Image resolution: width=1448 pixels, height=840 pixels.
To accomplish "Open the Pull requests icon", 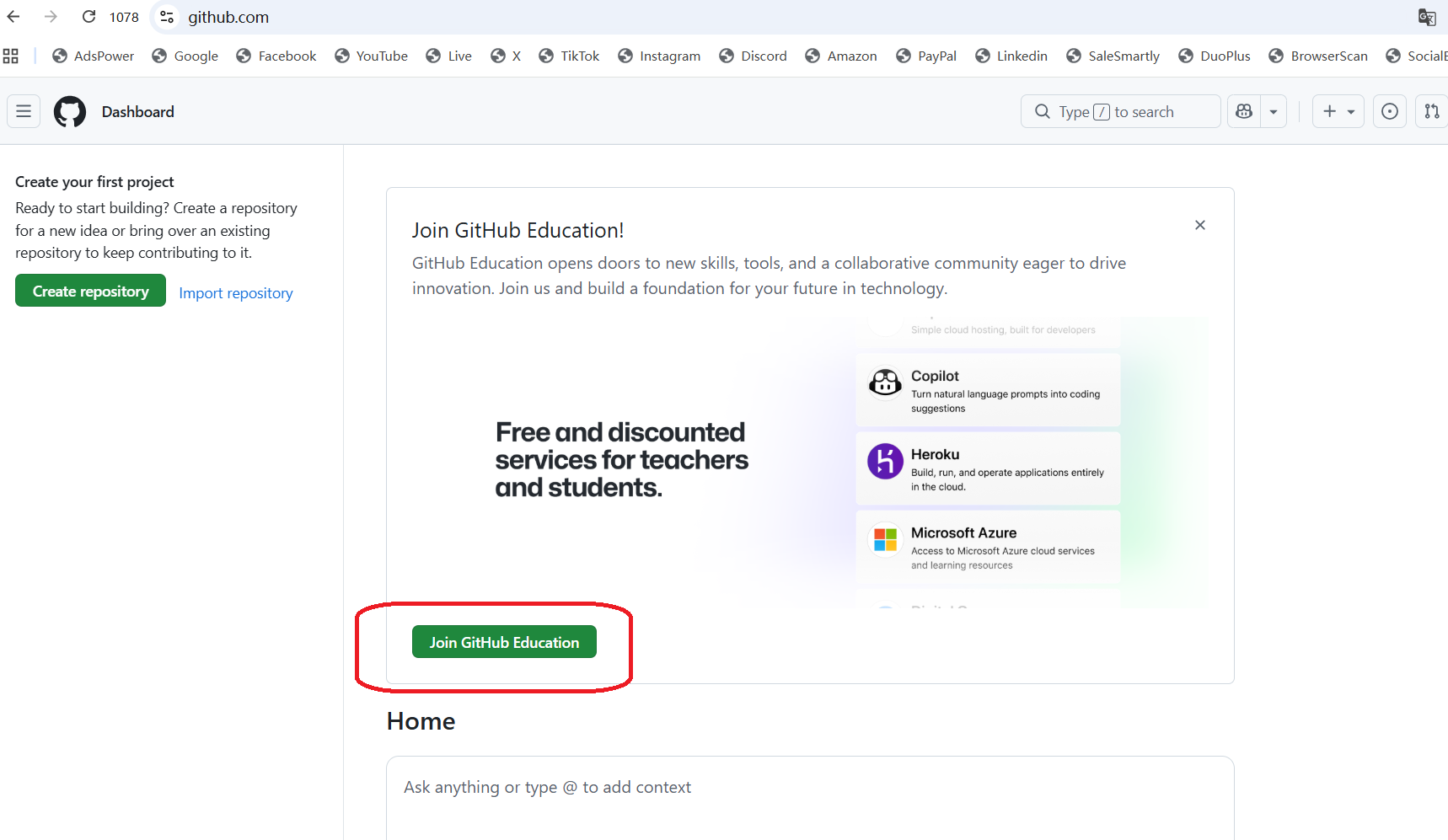I will [1431, 111].
